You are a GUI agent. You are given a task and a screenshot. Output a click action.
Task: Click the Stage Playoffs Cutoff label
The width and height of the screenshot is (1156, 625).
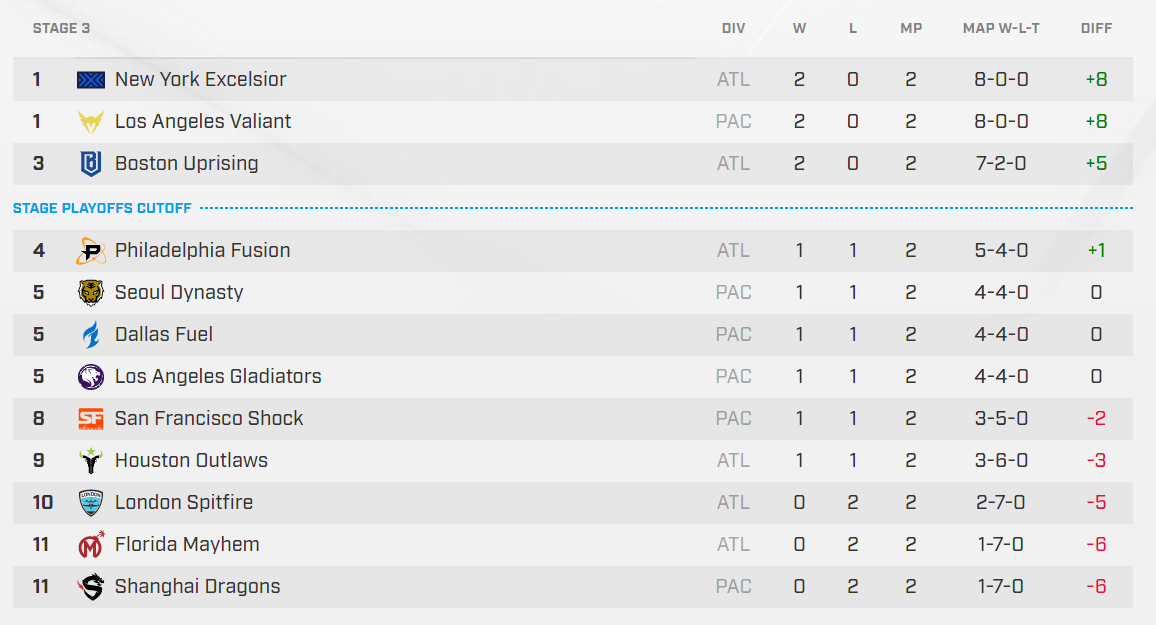pos(101,208)
